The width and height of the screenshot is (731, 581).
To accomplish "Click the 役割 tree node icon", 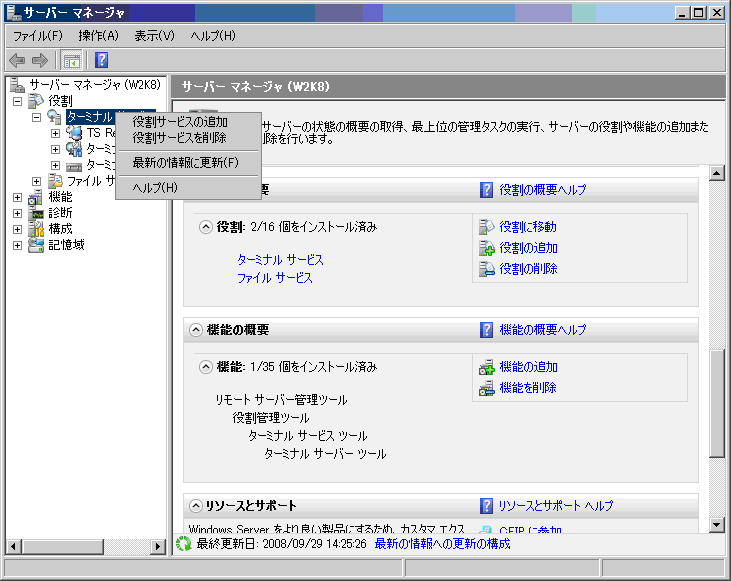I will 36,101.
